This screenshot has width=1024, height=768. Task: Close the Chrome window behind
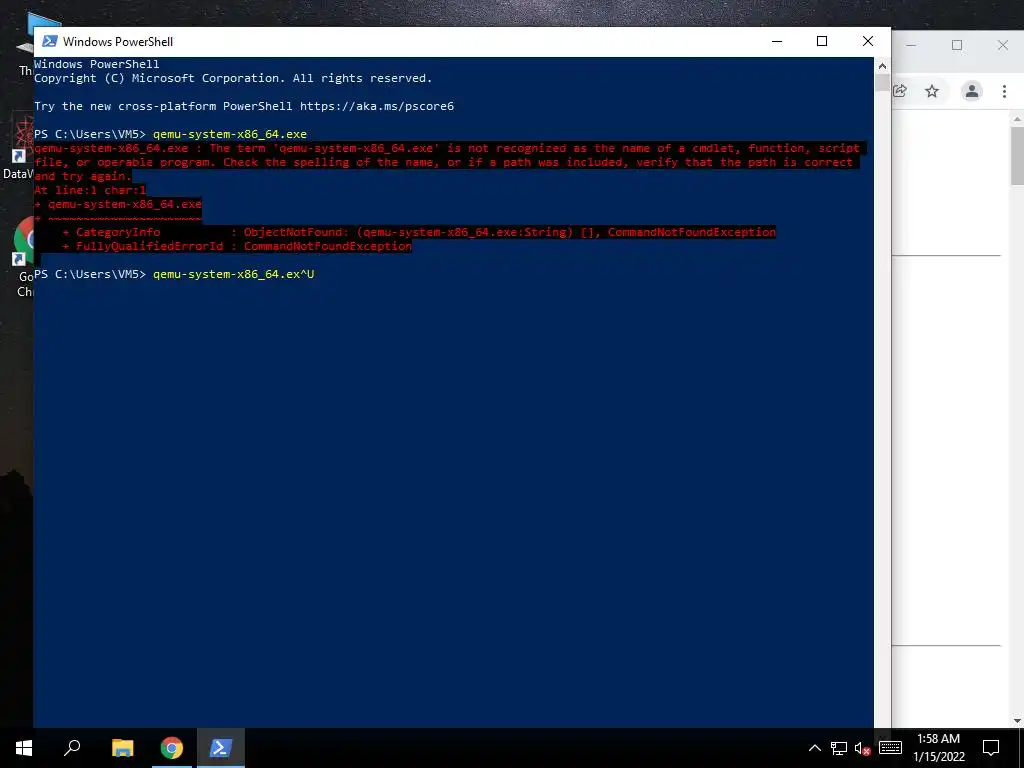pyautogui.click(x=1002, y=45)
